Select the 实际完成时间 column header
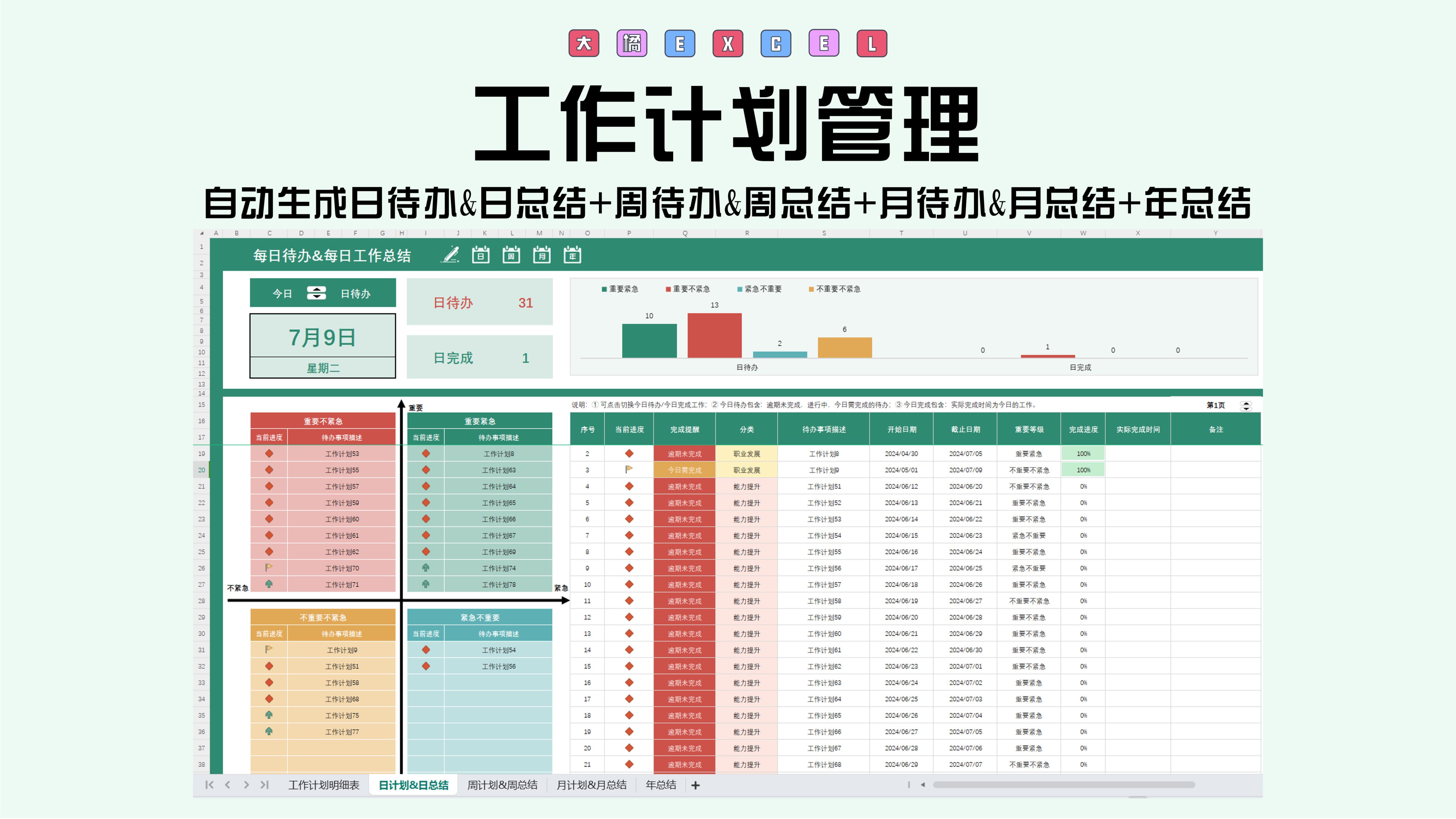Viewport: 1456px width, 819px height. (1138, 429)
